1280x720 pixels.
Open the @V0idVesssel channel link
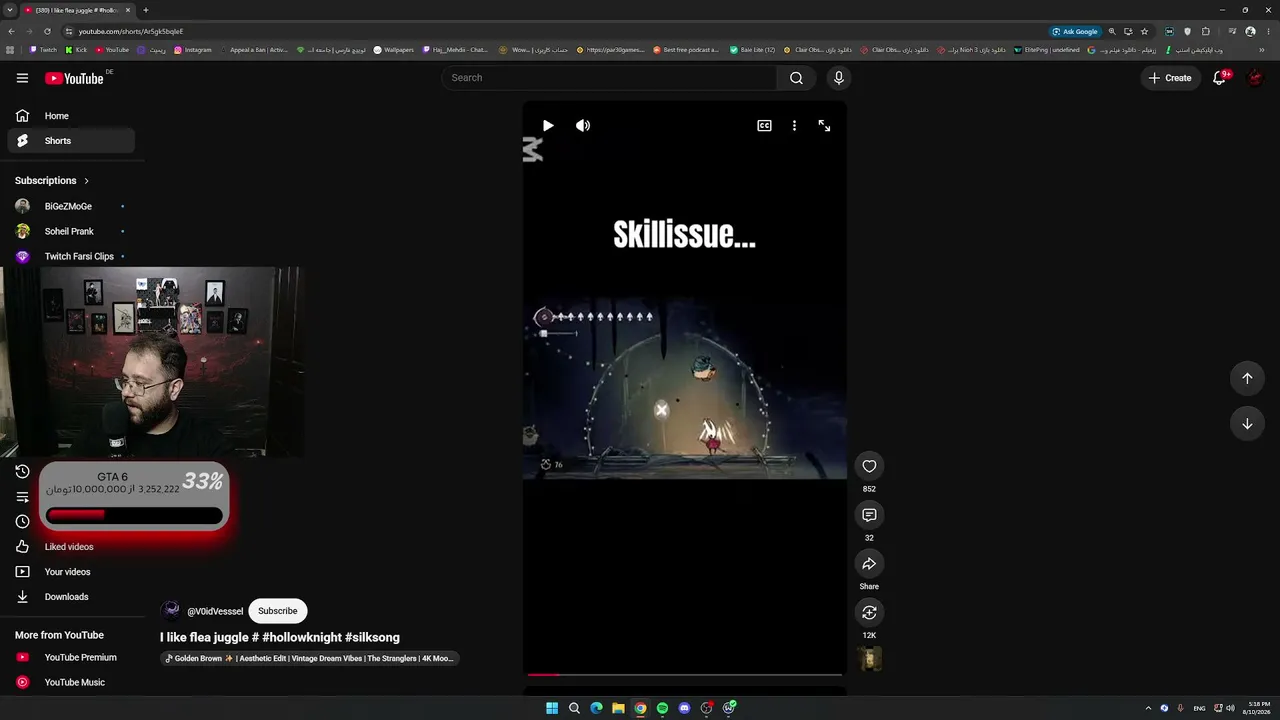(x=215, y=611)
